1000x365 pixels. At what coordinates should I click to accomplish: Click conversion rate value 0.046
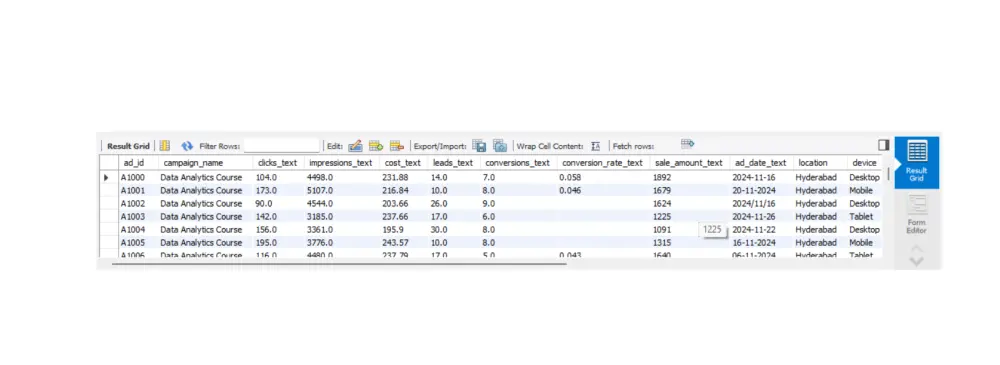[x=570, y=190]
